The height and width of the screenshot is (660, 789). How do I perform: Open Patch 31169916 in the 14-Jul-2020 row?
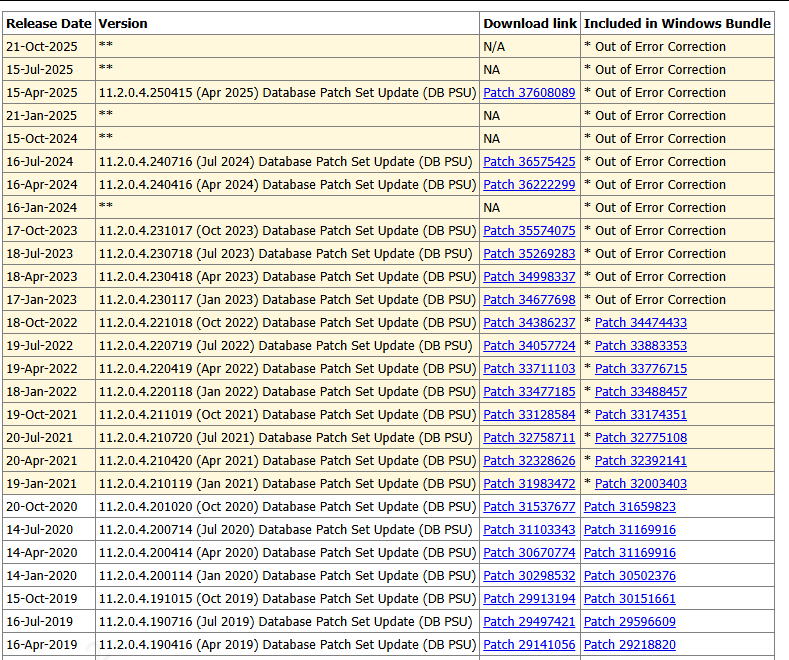(629, 530)
